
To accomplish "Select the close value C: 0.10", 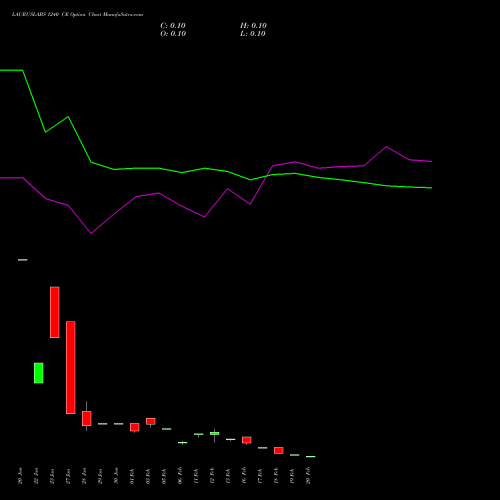I will (x=173, y=26).
